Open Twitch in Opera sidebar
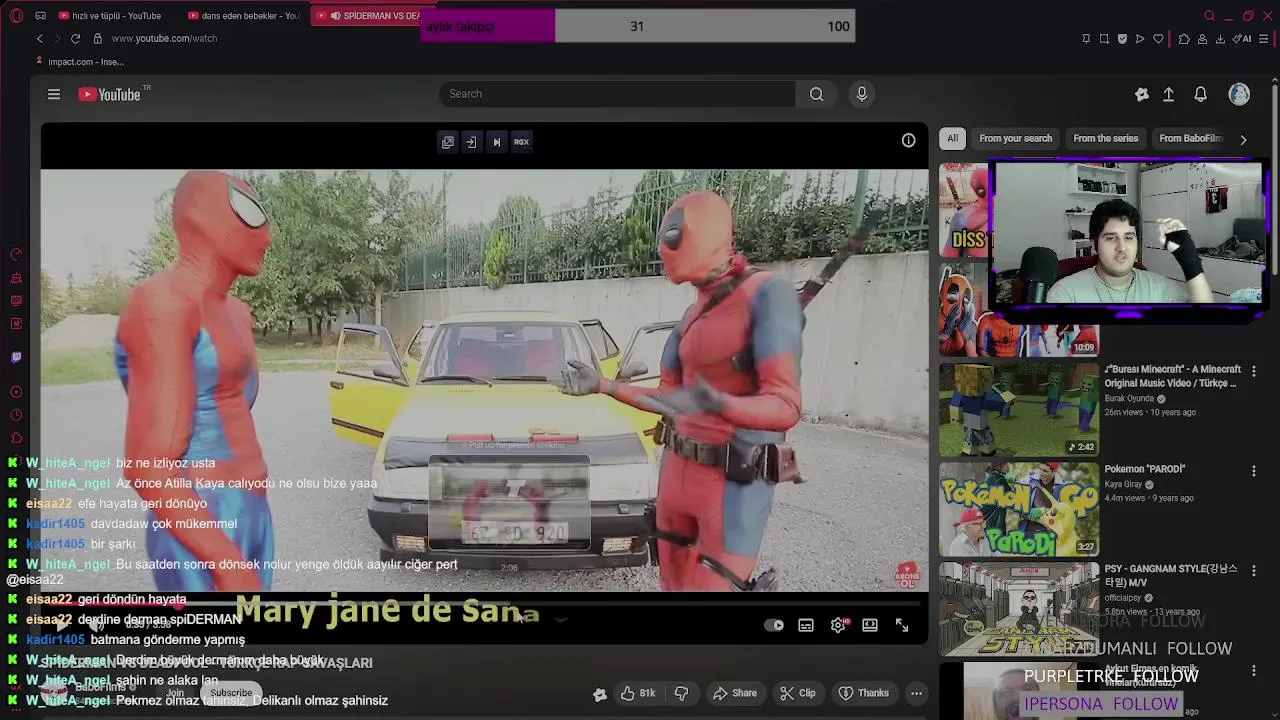The height and width of the screenshot is (720, 1280). (16, 357)
